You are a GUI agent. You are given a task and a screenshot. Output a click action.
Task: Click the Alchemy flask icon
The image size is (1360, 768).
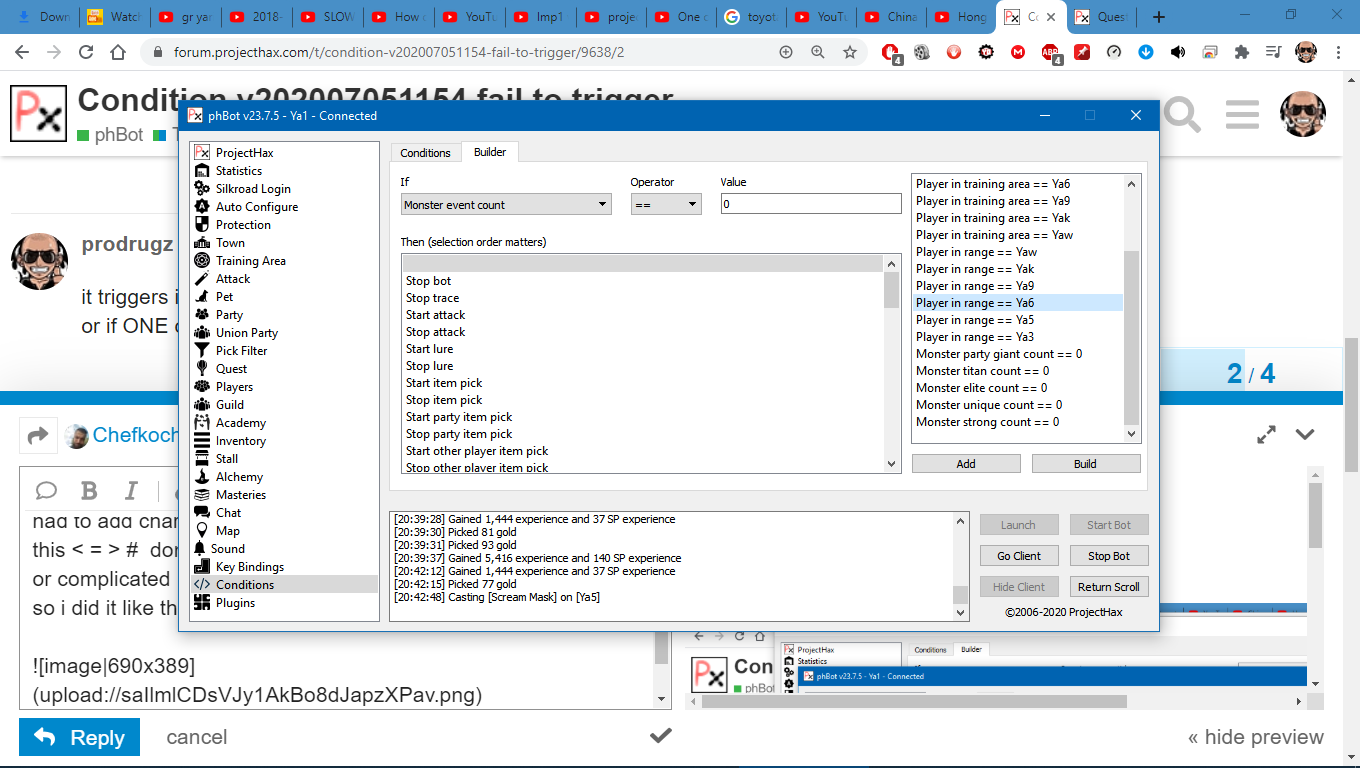click(202, 477)
